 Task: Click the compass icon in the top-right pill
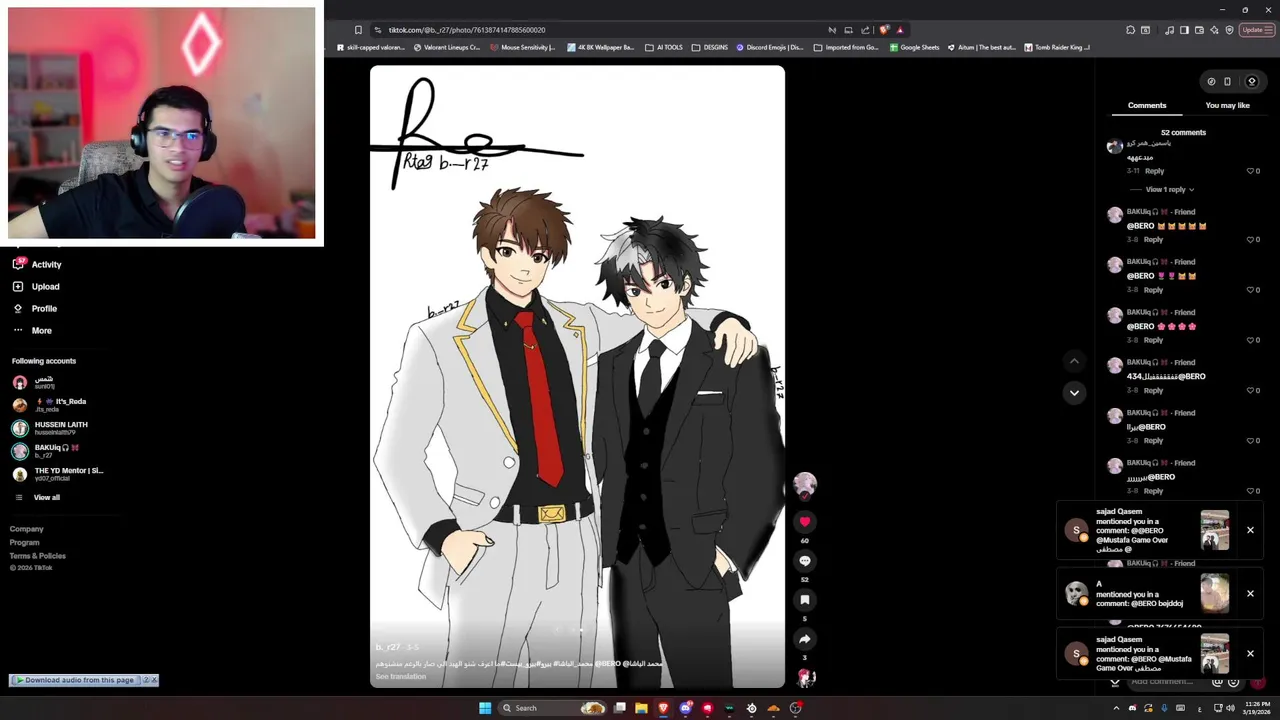[1211, 82]
